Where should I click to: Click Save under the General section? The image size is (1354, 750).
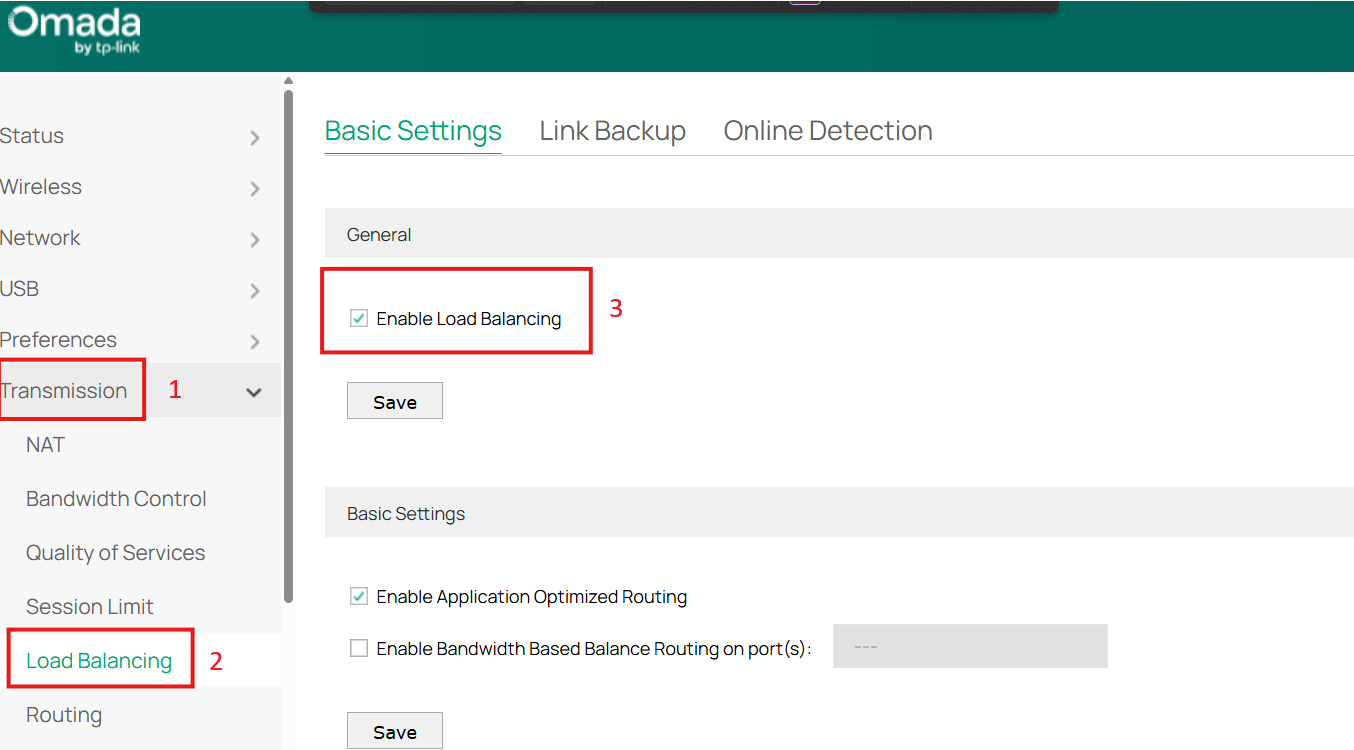coord(394,400)
